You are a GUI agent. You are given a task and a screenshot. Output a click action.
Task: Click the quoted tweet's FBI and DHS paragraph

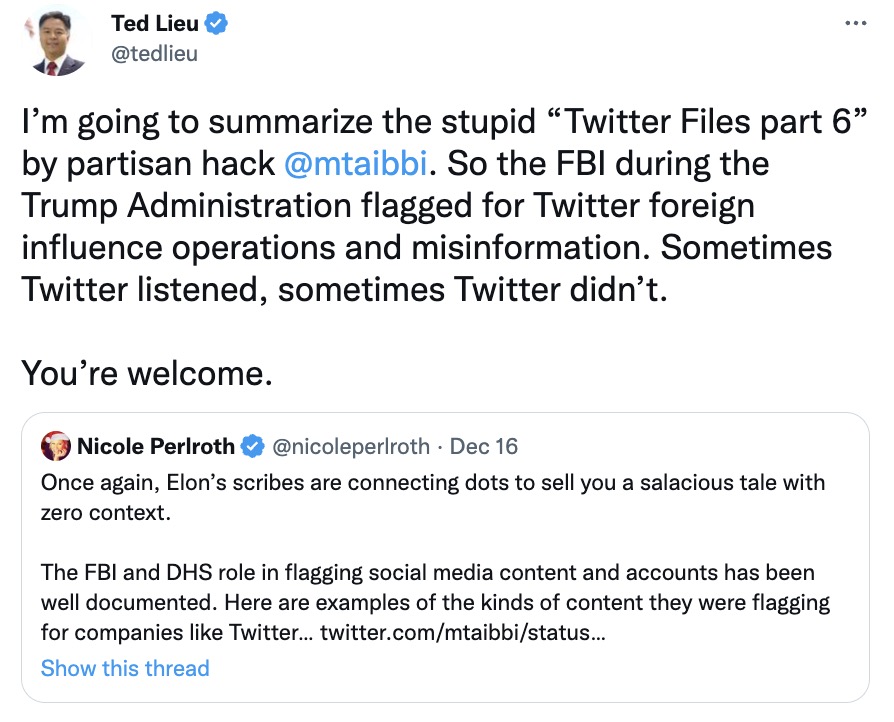point(435,602)
